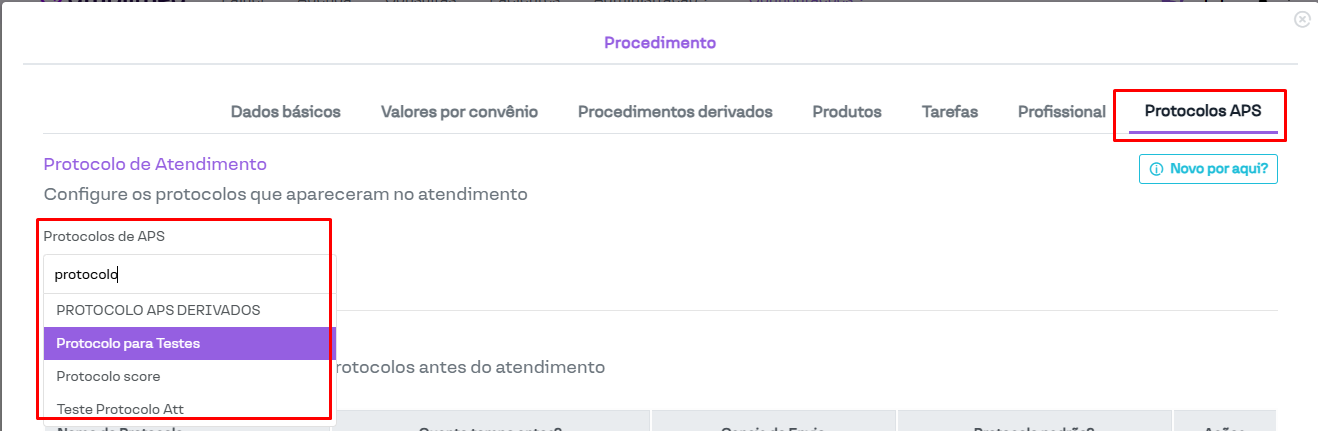Open the "Novo por aqui?" help button

coord(1208,169)
